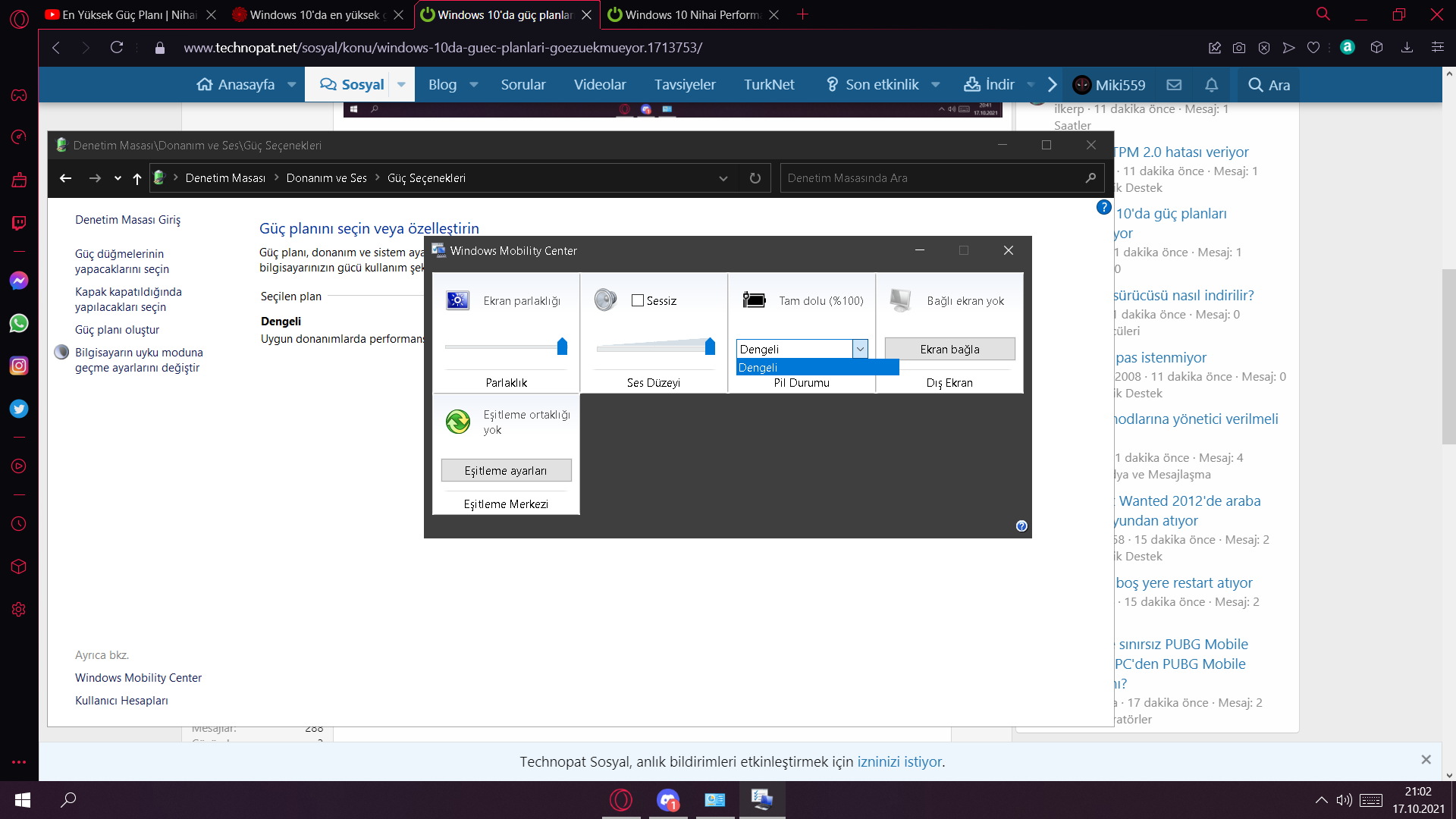Open Twitter sidebar icon
The width and height of the screenshot is (1456, 819).
click(x=19, y=409)
